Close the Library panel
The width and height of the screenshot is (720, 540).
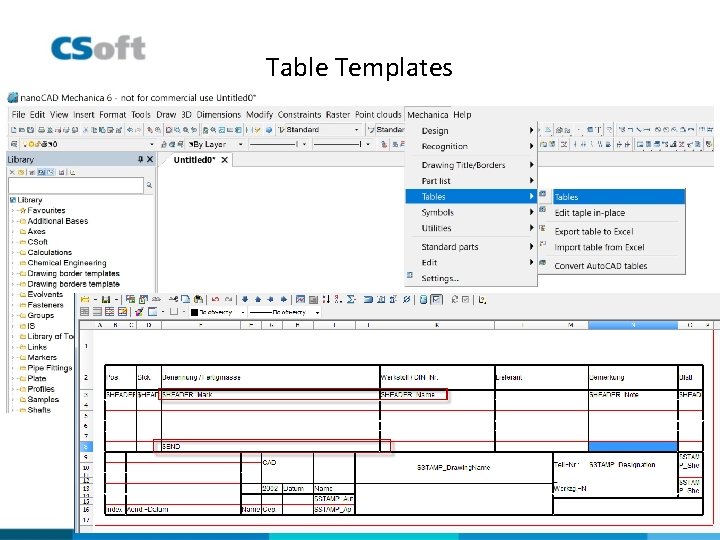(x=150, y=159)
